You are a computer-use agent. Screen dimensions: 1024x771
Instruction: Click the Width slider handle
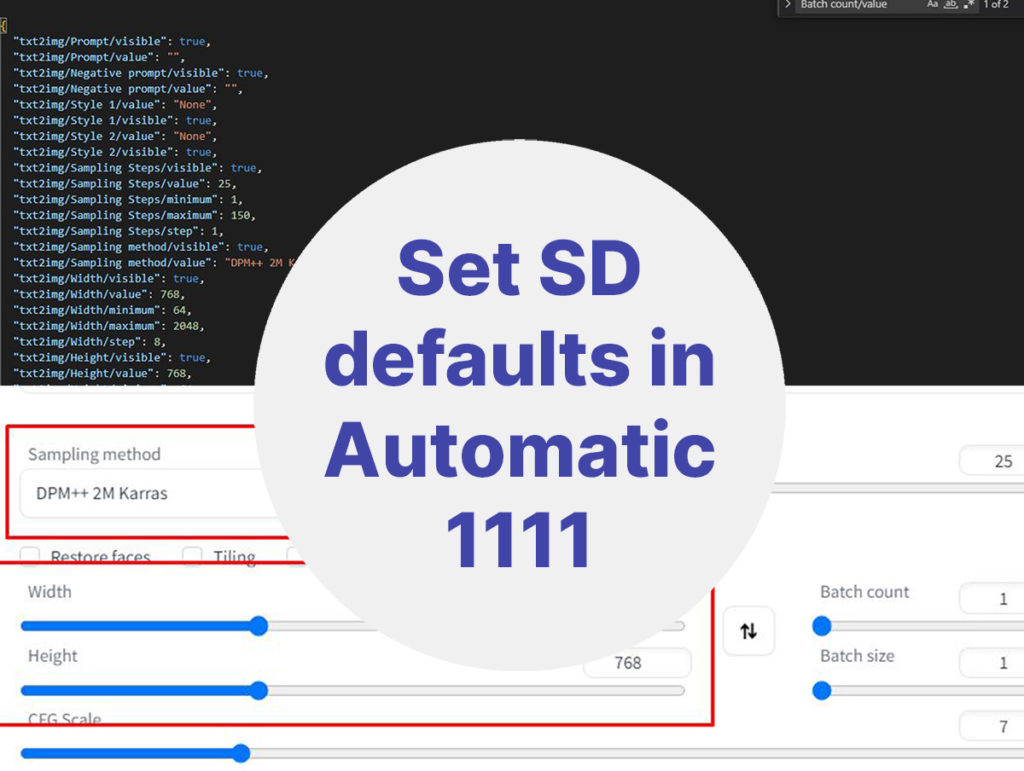(x=259, y=625)
